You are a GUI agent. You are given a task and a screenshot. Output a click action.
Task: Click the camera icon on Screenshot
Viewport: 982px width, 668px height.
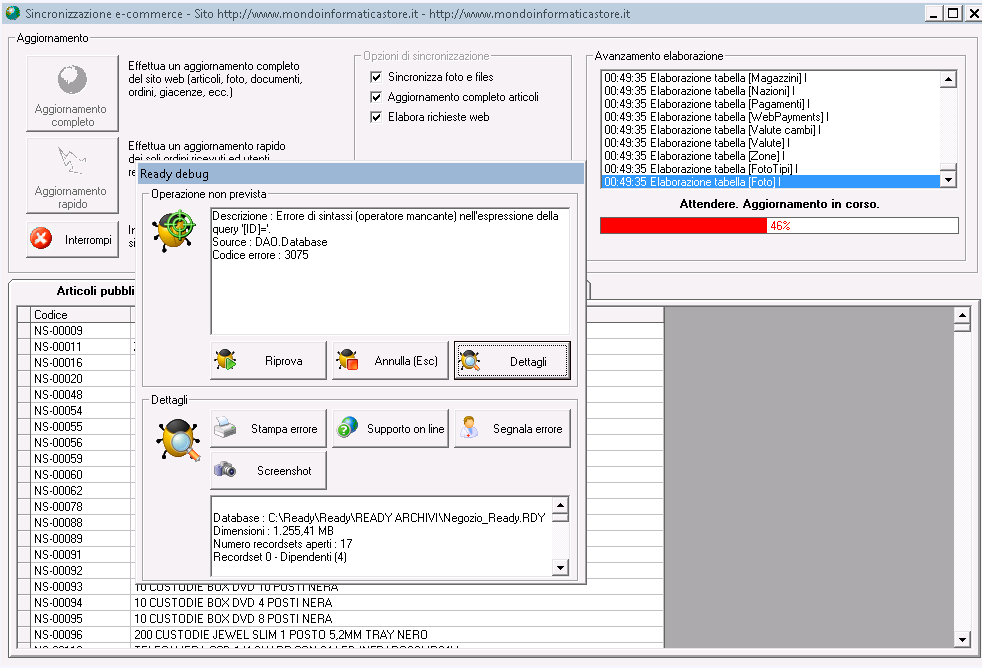coord(225,470)
